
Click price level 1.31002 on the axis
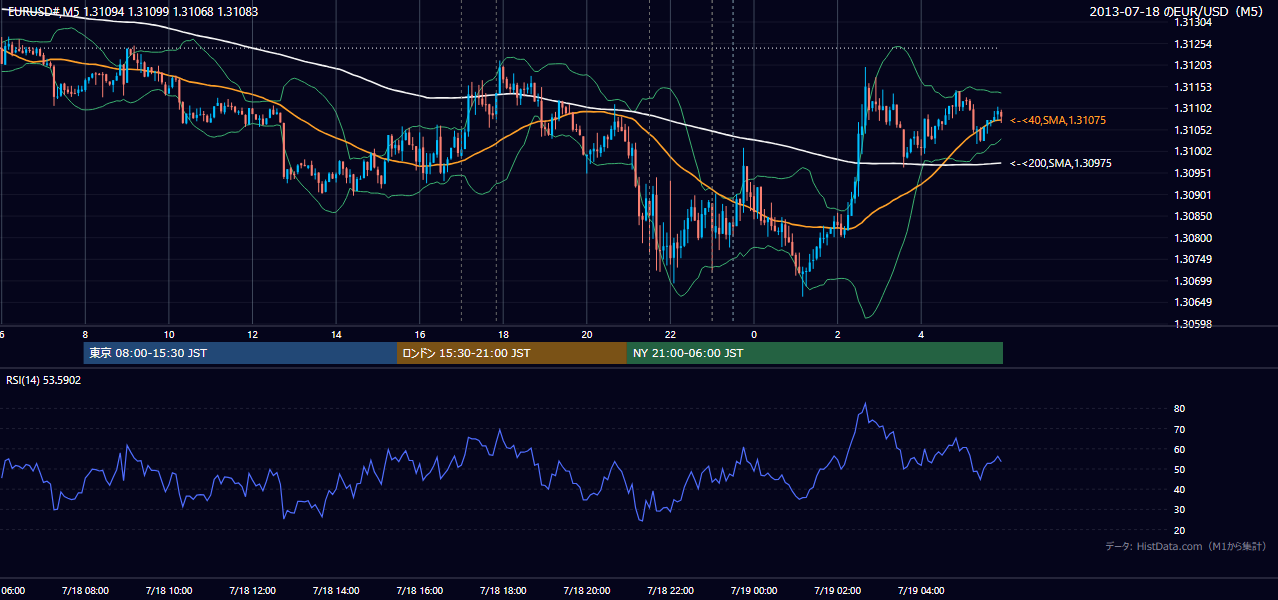point(1194,151)
